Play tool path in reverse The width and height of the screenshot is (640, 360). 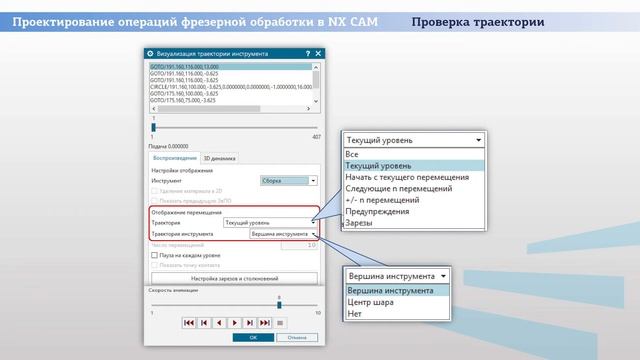[219, 323]
